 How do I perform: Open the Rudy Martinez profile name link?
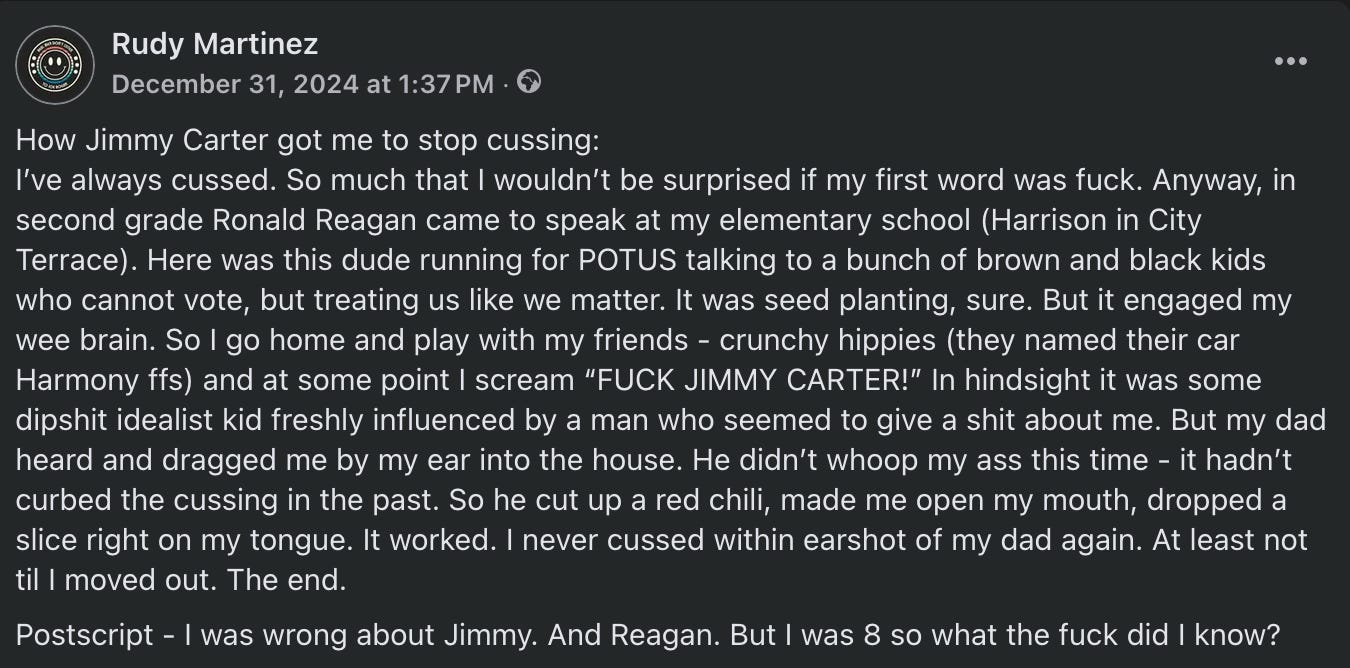click(215, 44)
